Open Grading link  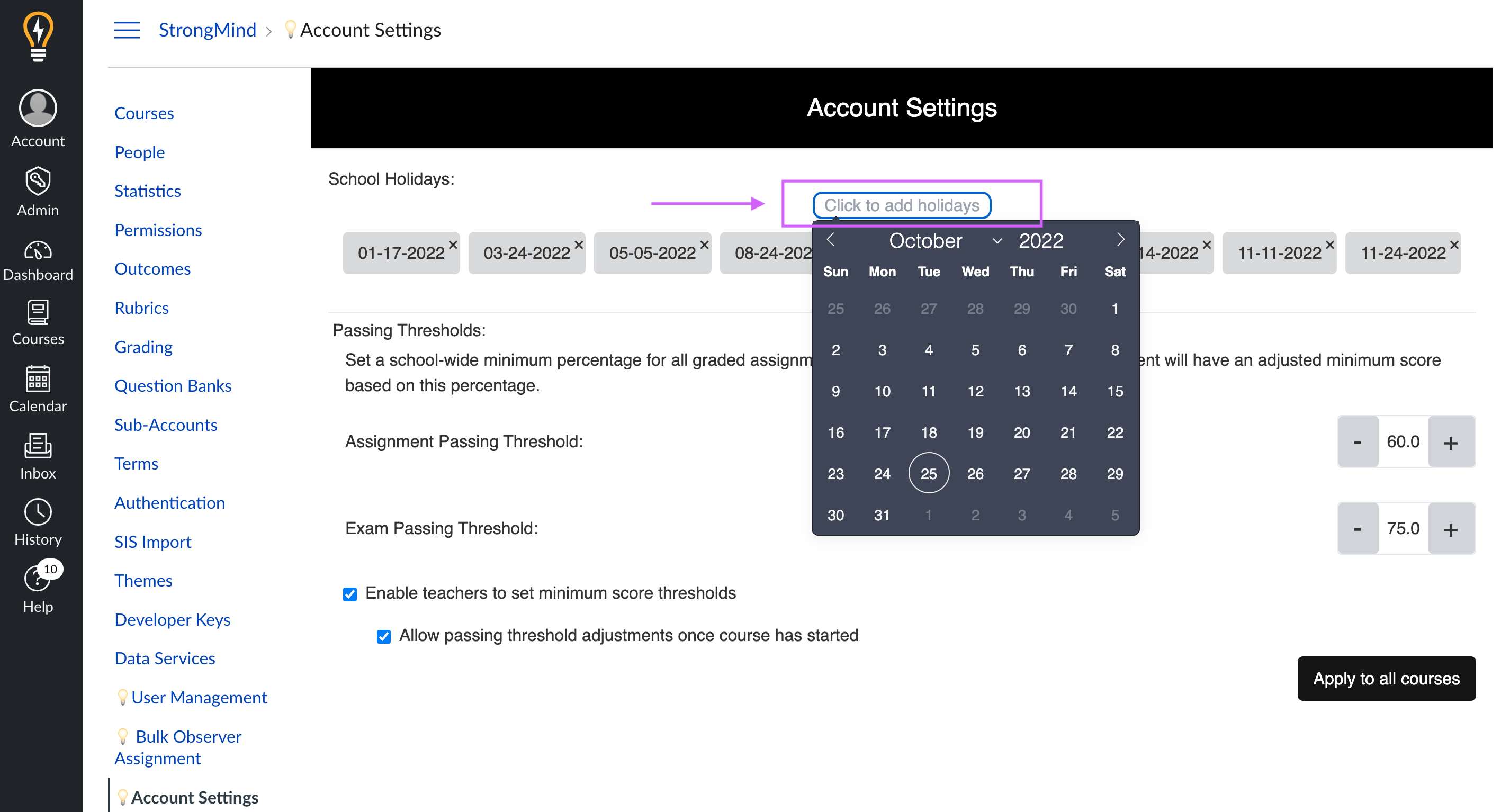pos(143,347)
